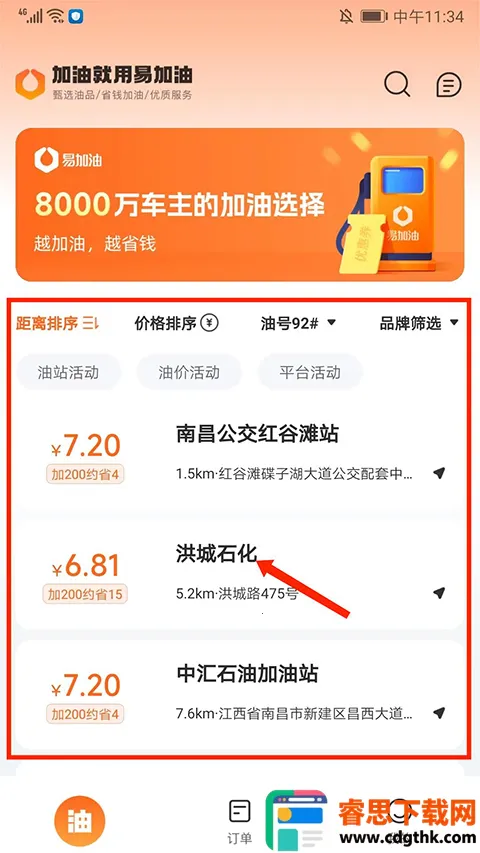480x853 pixels.
Task: Tap navigation arrow for 洪城石化
Action: click(439, 593)
